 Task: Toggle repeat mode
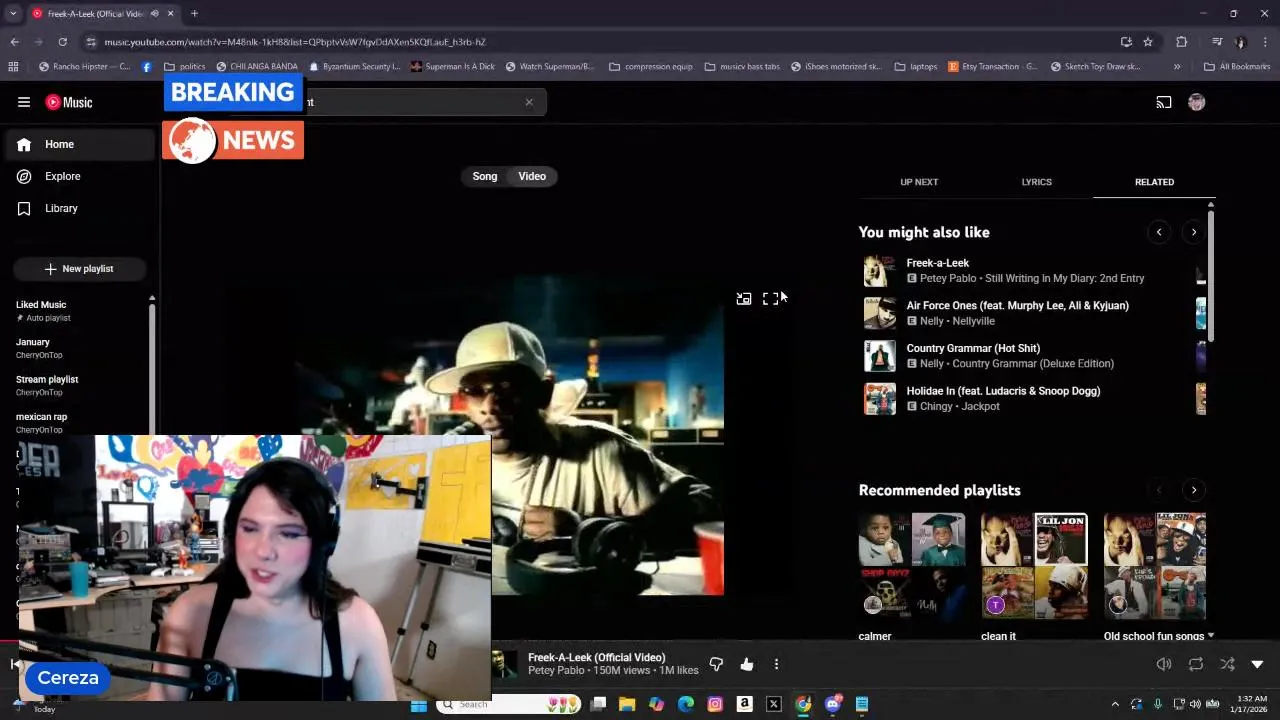(1196, 664)
